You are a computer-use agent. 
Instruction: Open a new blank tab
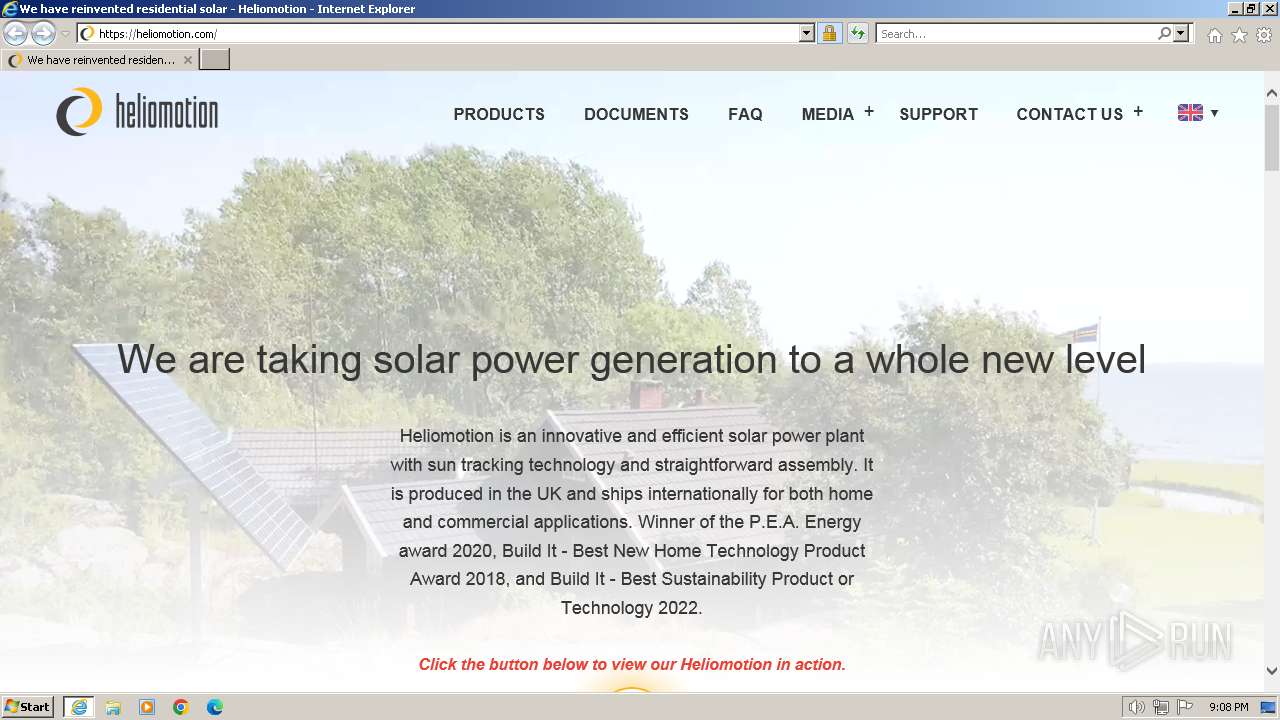[215, 60]
